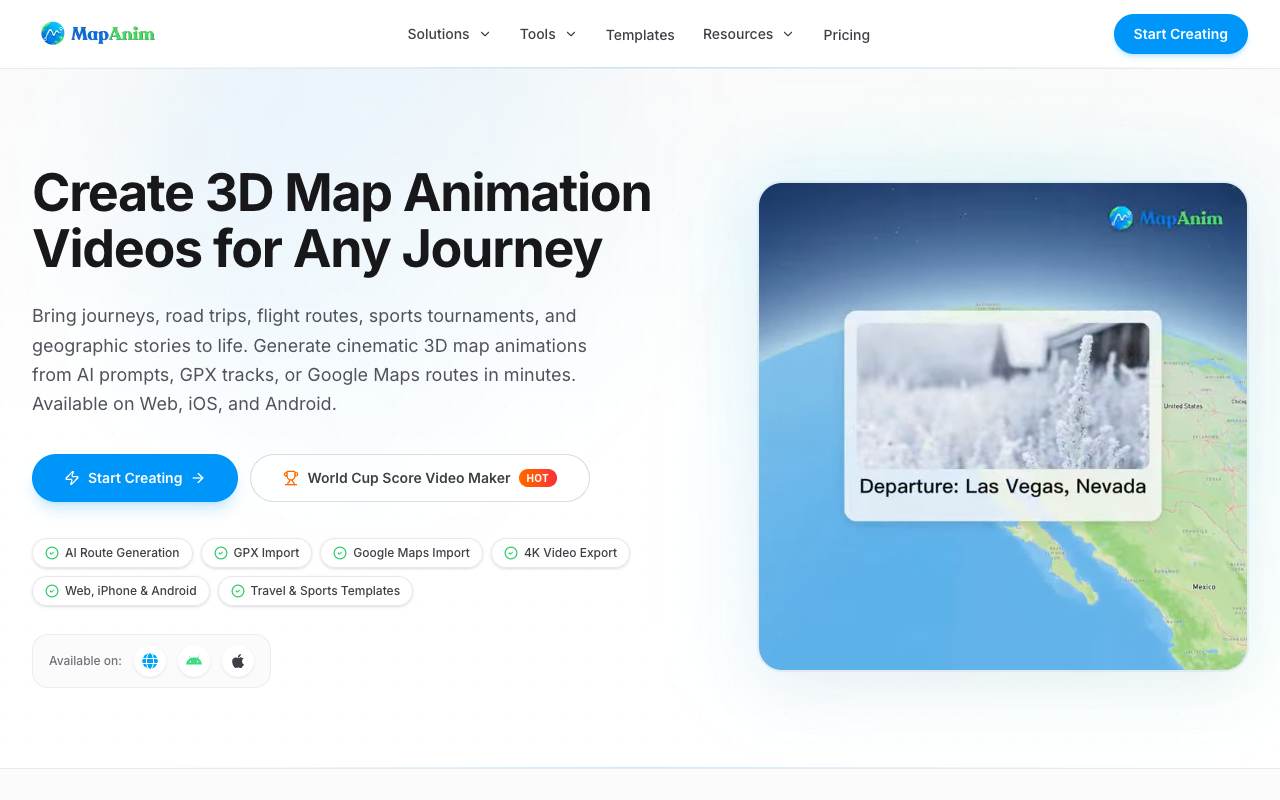Image resolution: width=1280 pixels, height=800 pixels.
Task: Expand the Resources dropdown menu
Action: [x=748, y=34]
